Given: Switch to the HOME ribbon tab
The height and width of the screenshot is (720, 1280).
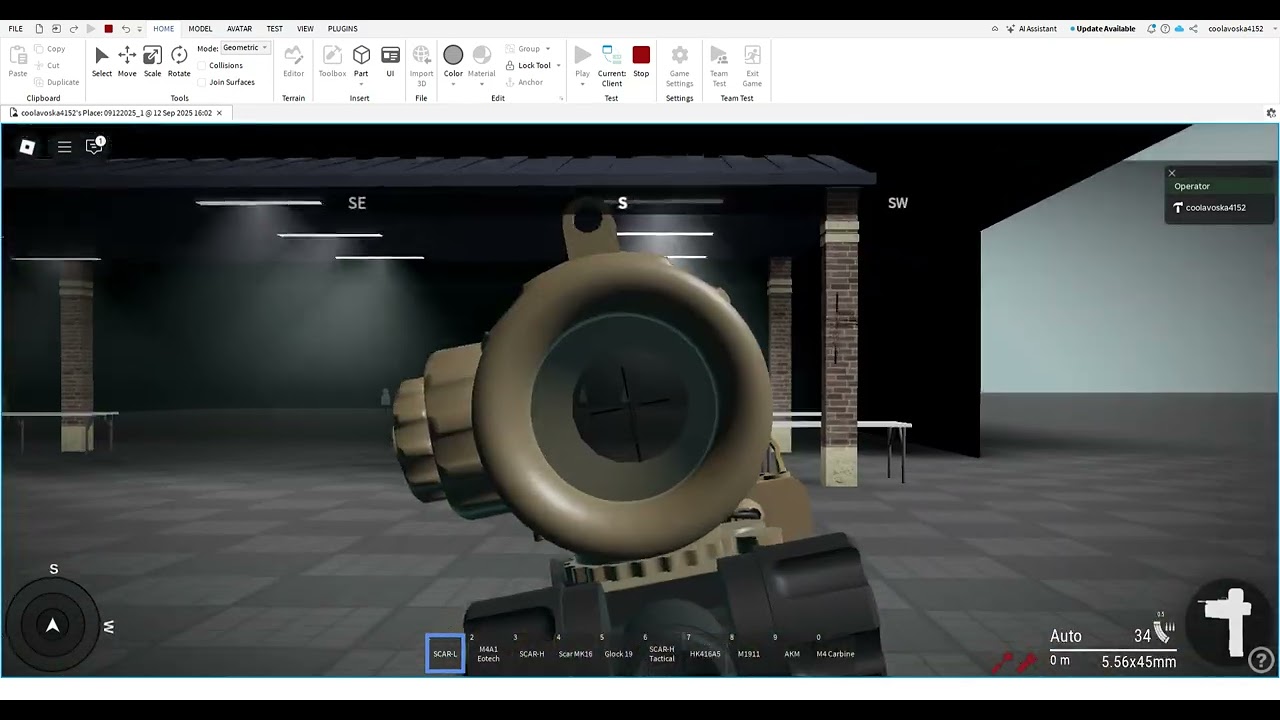Looking at the screenshot, I should tap(163, 29).
